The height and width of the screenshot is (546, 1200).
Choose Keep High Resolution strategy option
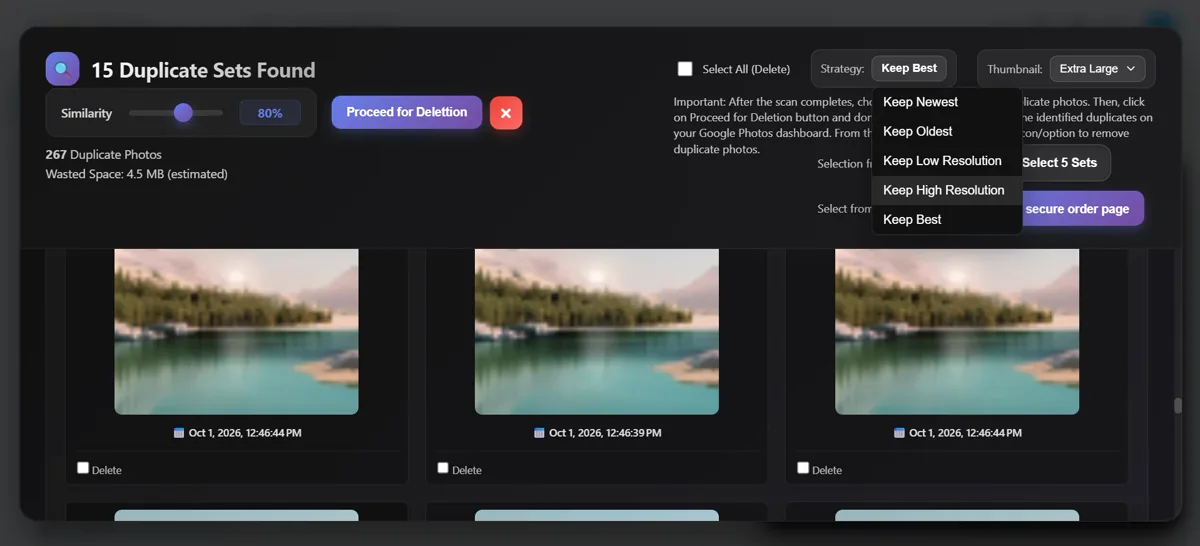[x=946, y=190]
